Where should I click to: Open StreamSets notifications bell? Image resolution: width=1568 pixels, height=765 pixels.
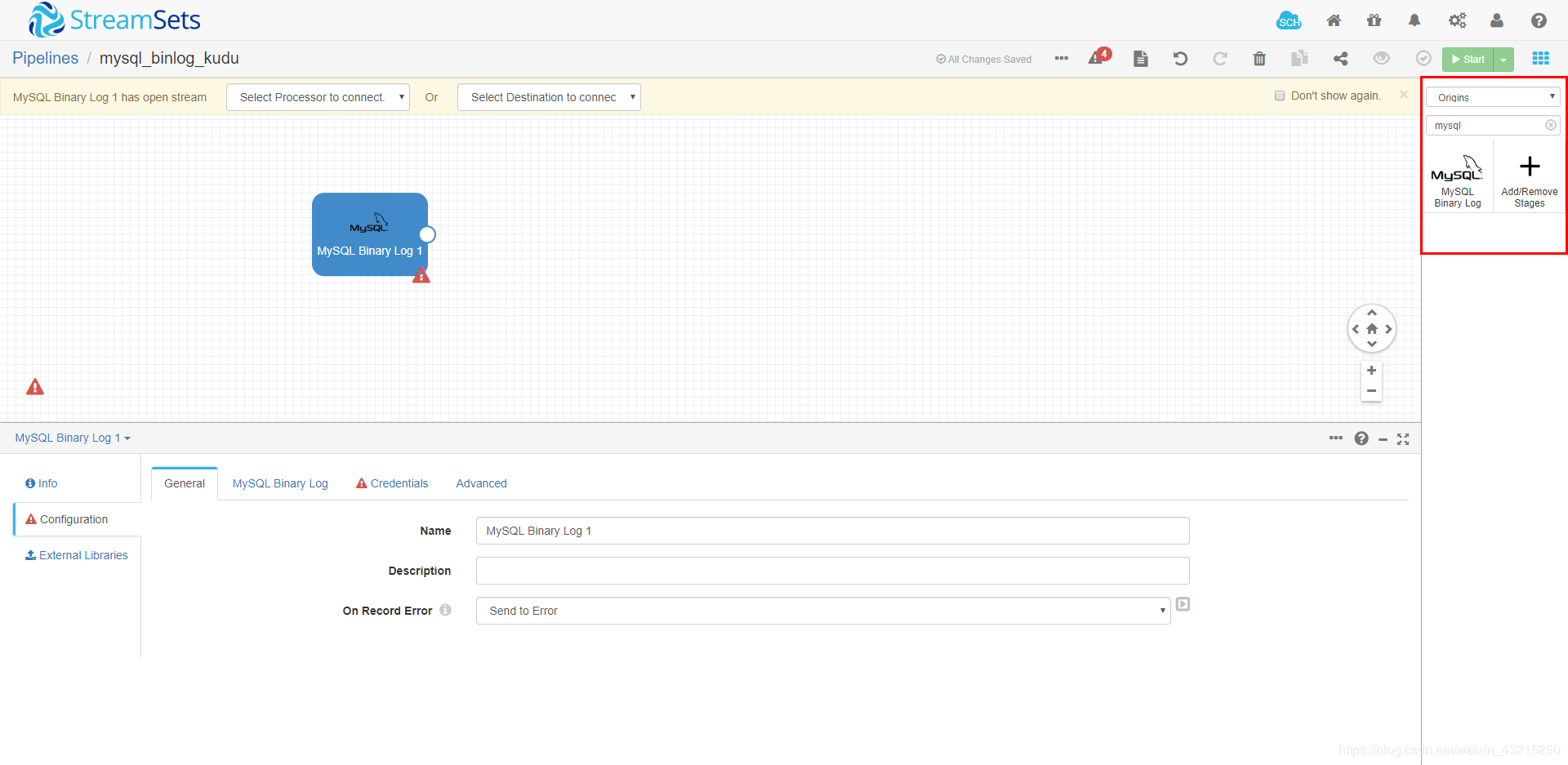pyautogui.click(x=1414, y=20)
